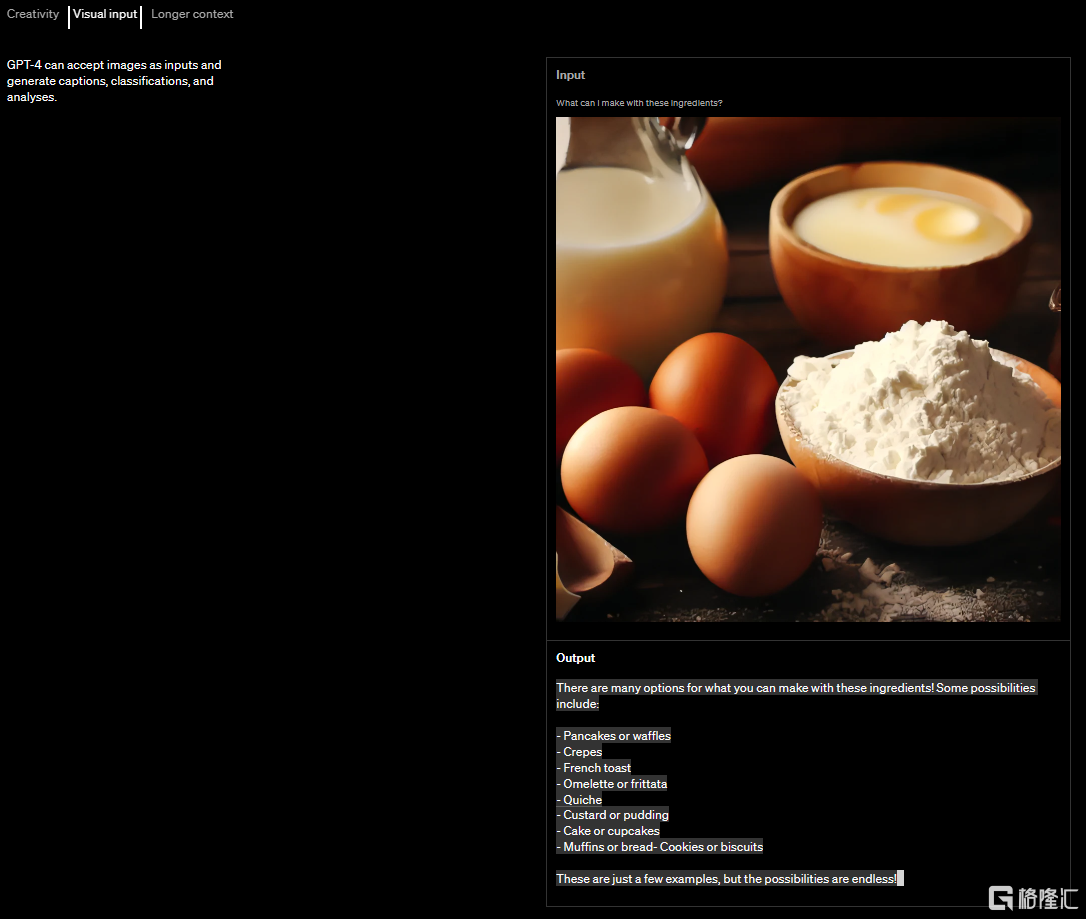
Task: Click the "Cake or cupcakes" line
Action: click(x=608, y=831)
